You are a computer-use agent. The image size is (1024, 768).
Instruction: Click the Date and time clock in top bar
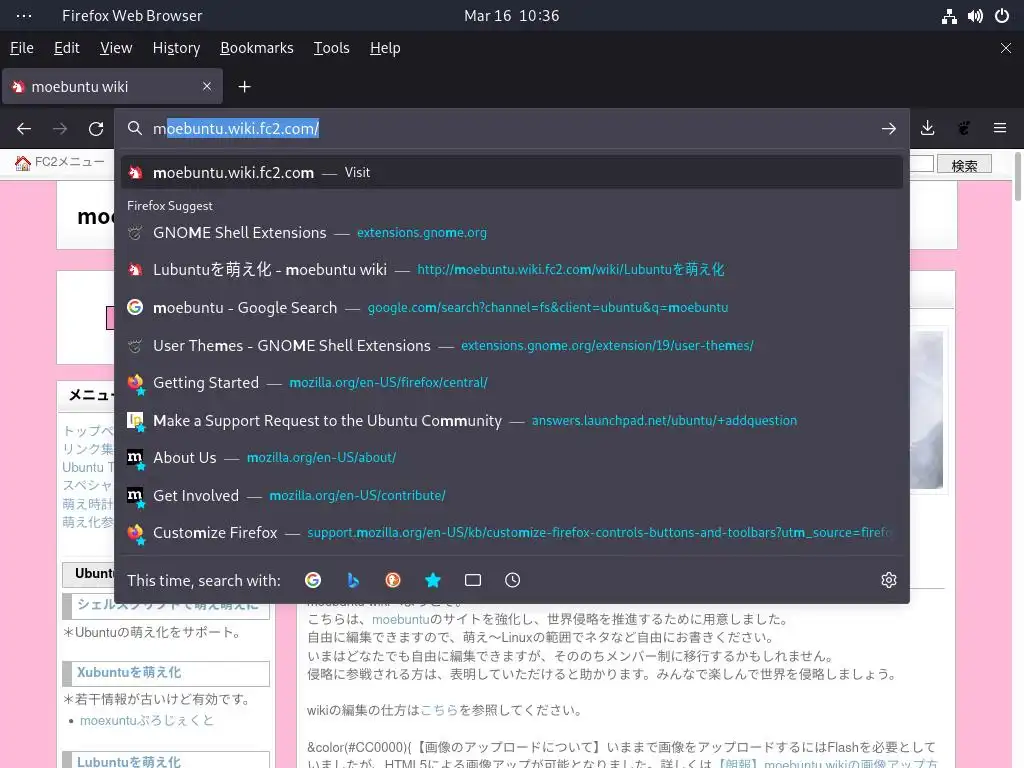coord(511,16)
